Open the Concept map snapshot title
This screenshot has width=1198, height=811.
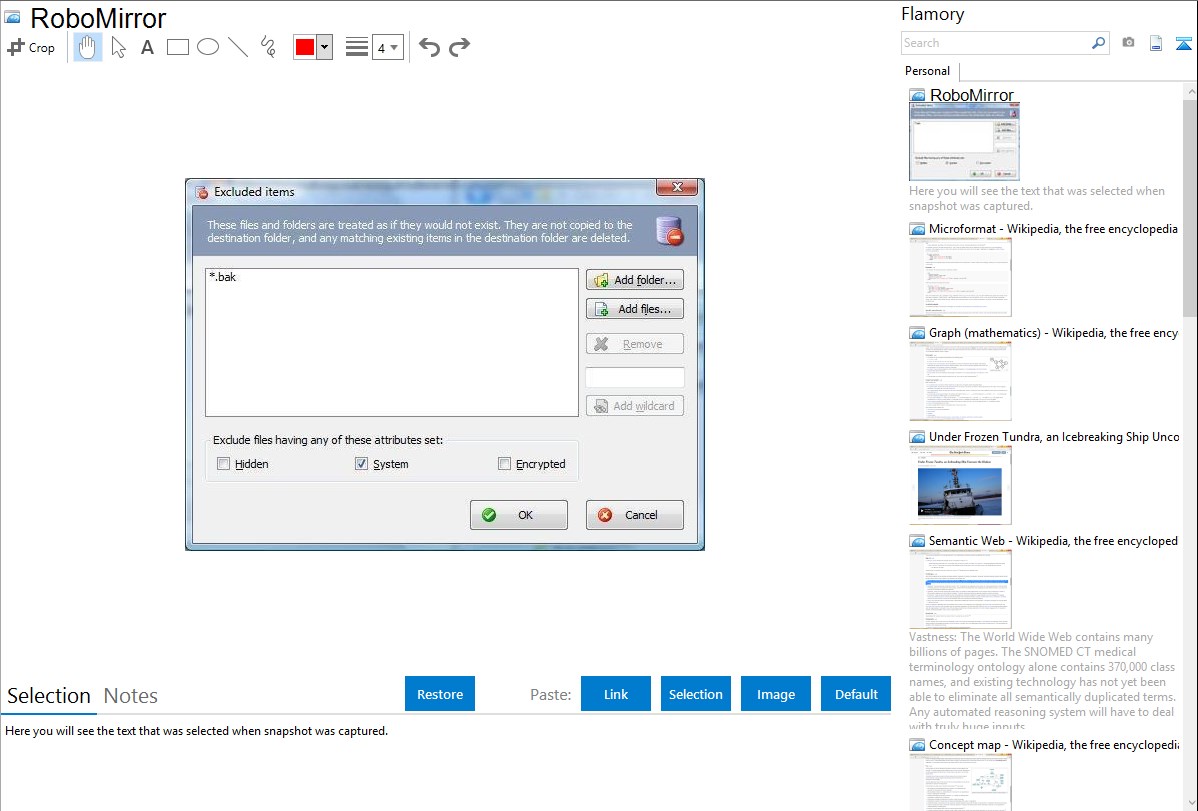coord(1053,744)
